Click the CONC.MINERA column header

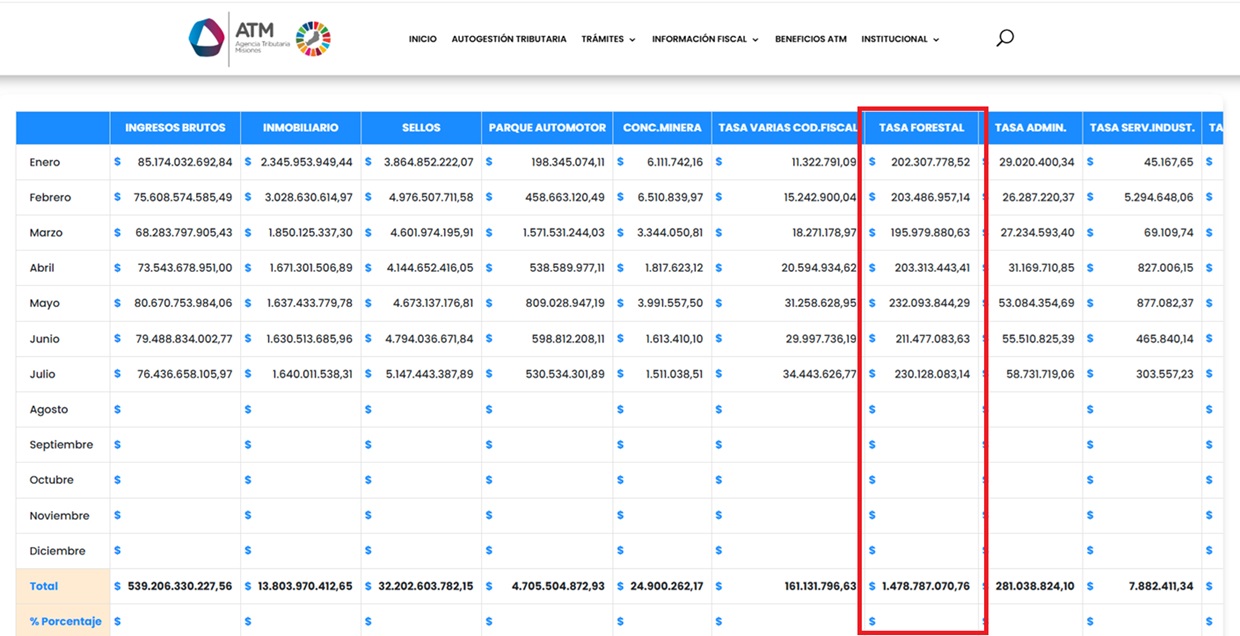662,128
